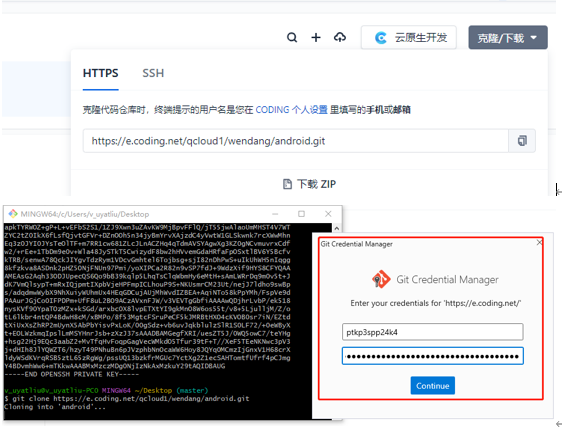Click the repository URL field
The height and width of the screenshot is (428, 562).
296,141
